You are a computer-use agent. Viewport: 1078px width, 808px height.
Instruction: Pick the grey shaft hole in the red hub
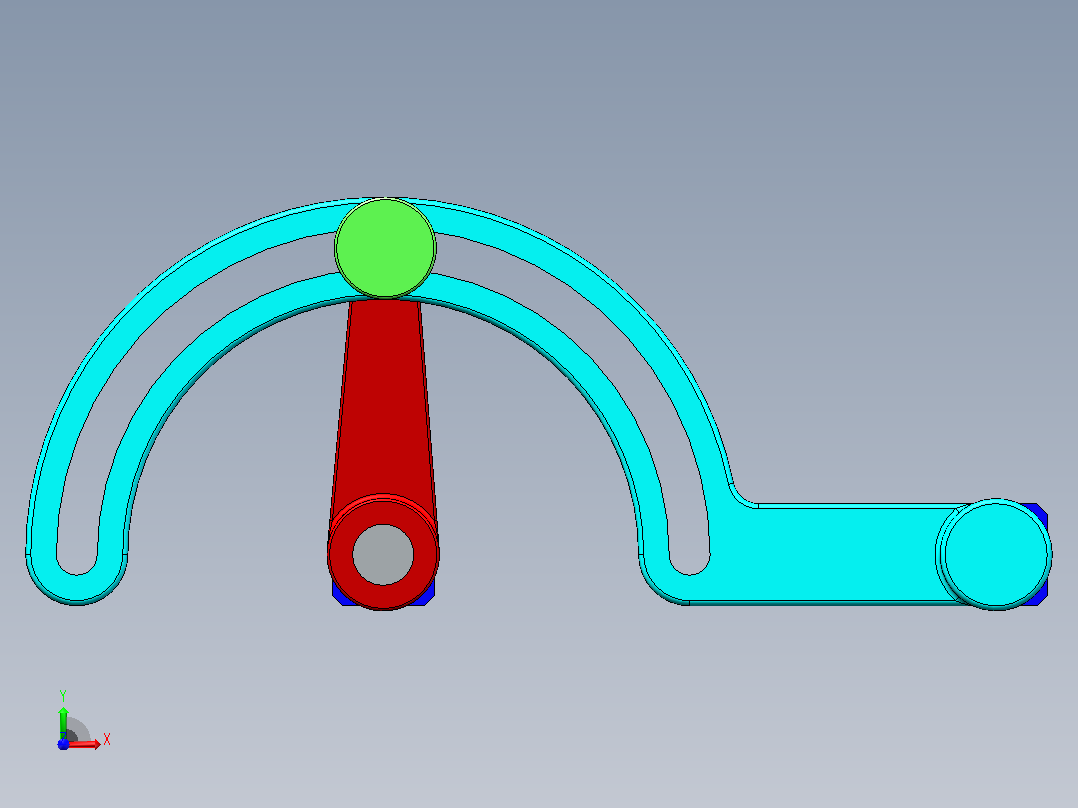[x=383, y=554]
